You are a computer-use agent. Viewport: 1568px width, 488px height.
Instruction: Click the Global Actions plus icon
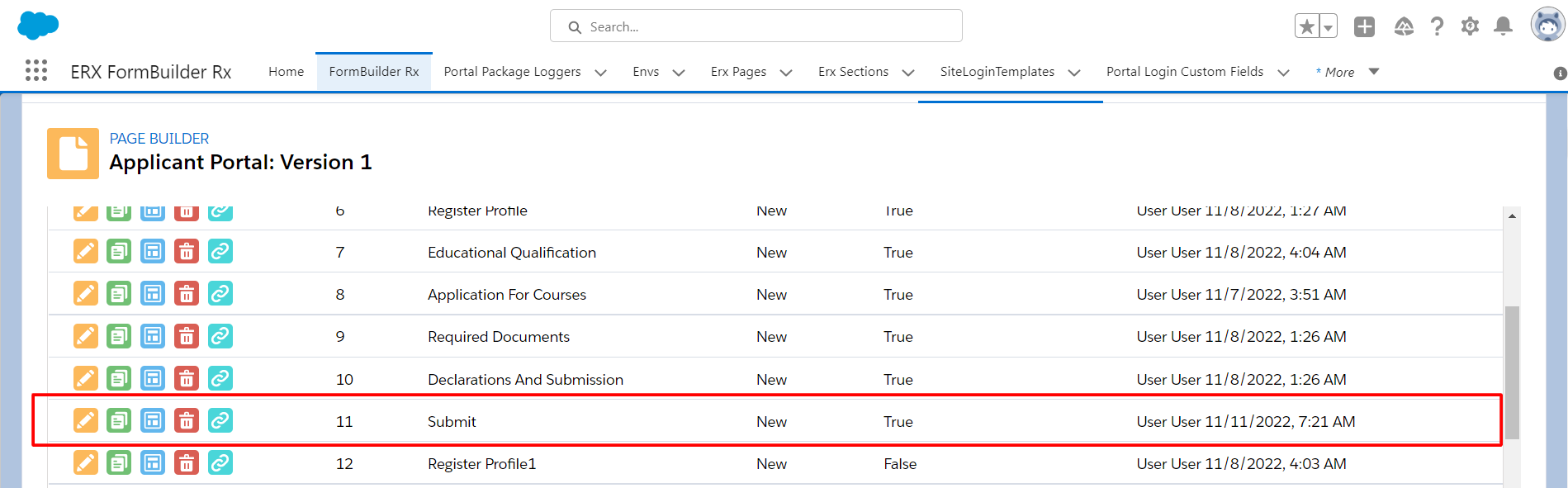1364,26
